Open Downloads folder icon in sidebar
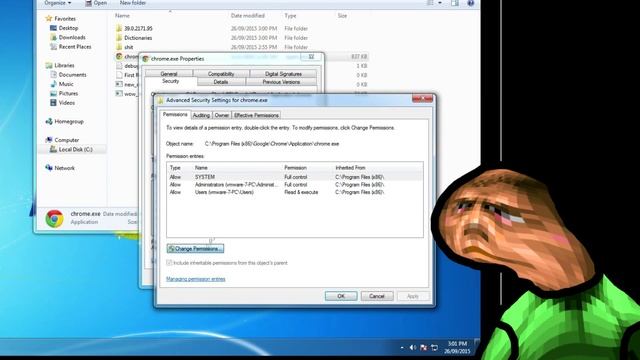The image size is (640, 360). point(53,37)
